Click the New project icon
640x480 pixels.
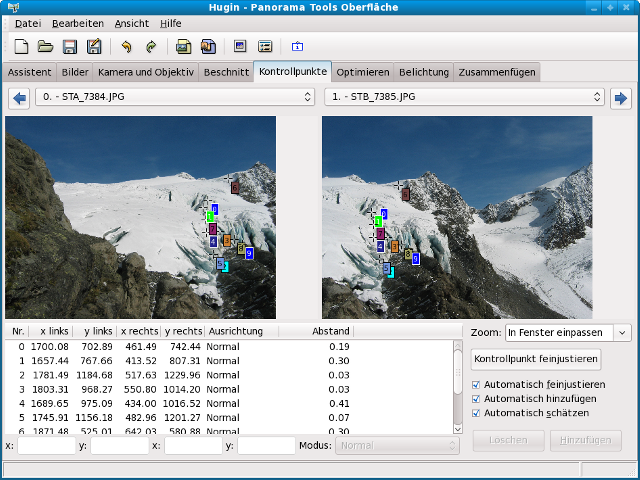(x=21, y=46)
